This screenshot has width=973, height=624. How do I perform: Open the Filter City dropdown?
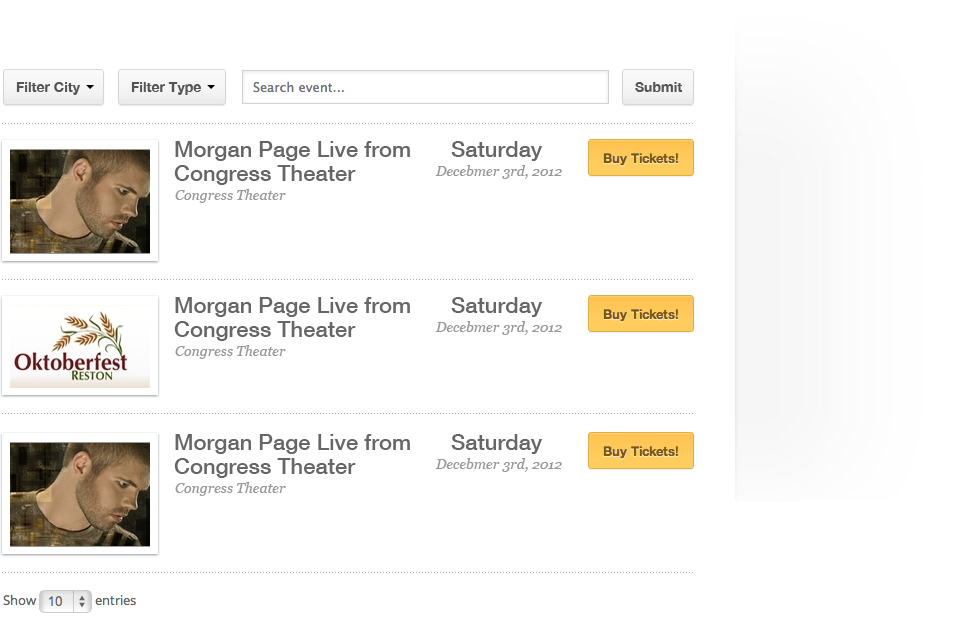pos(53,87)
